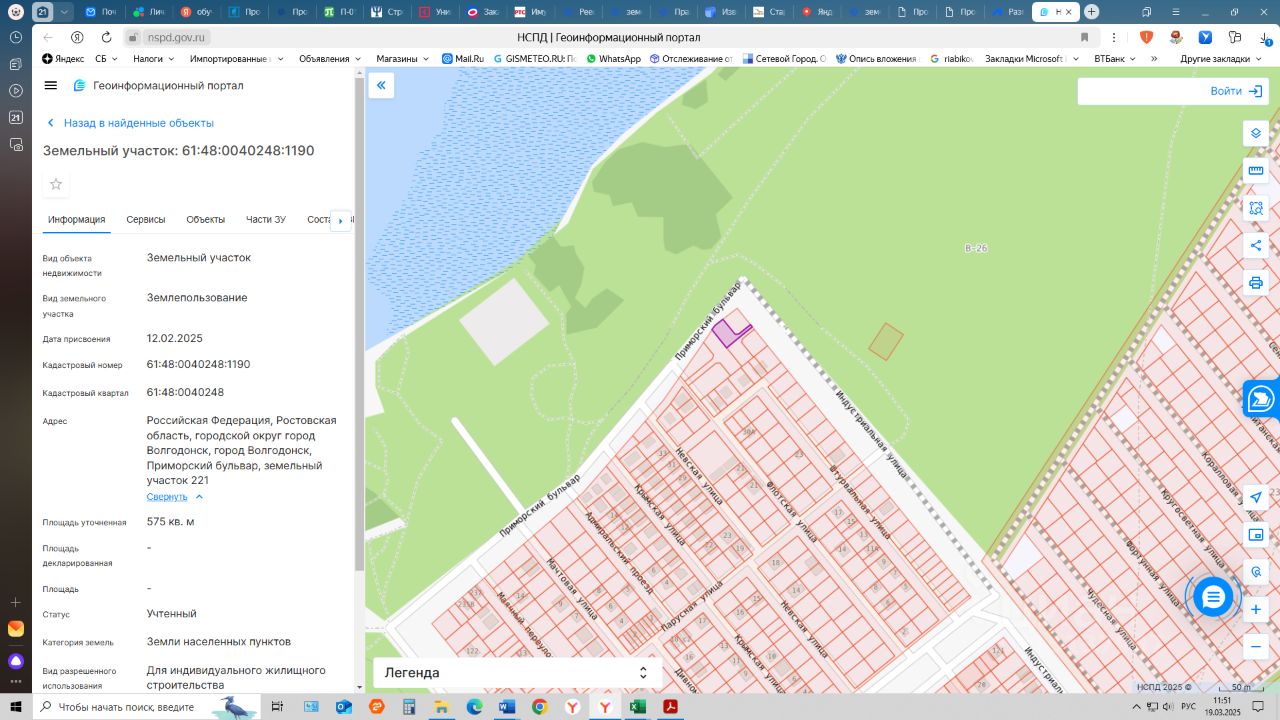Screen dimensions: 1280x720
Task: Bookmark this page in address bar
Action: pyautogui.click(x=1084, y=37)
